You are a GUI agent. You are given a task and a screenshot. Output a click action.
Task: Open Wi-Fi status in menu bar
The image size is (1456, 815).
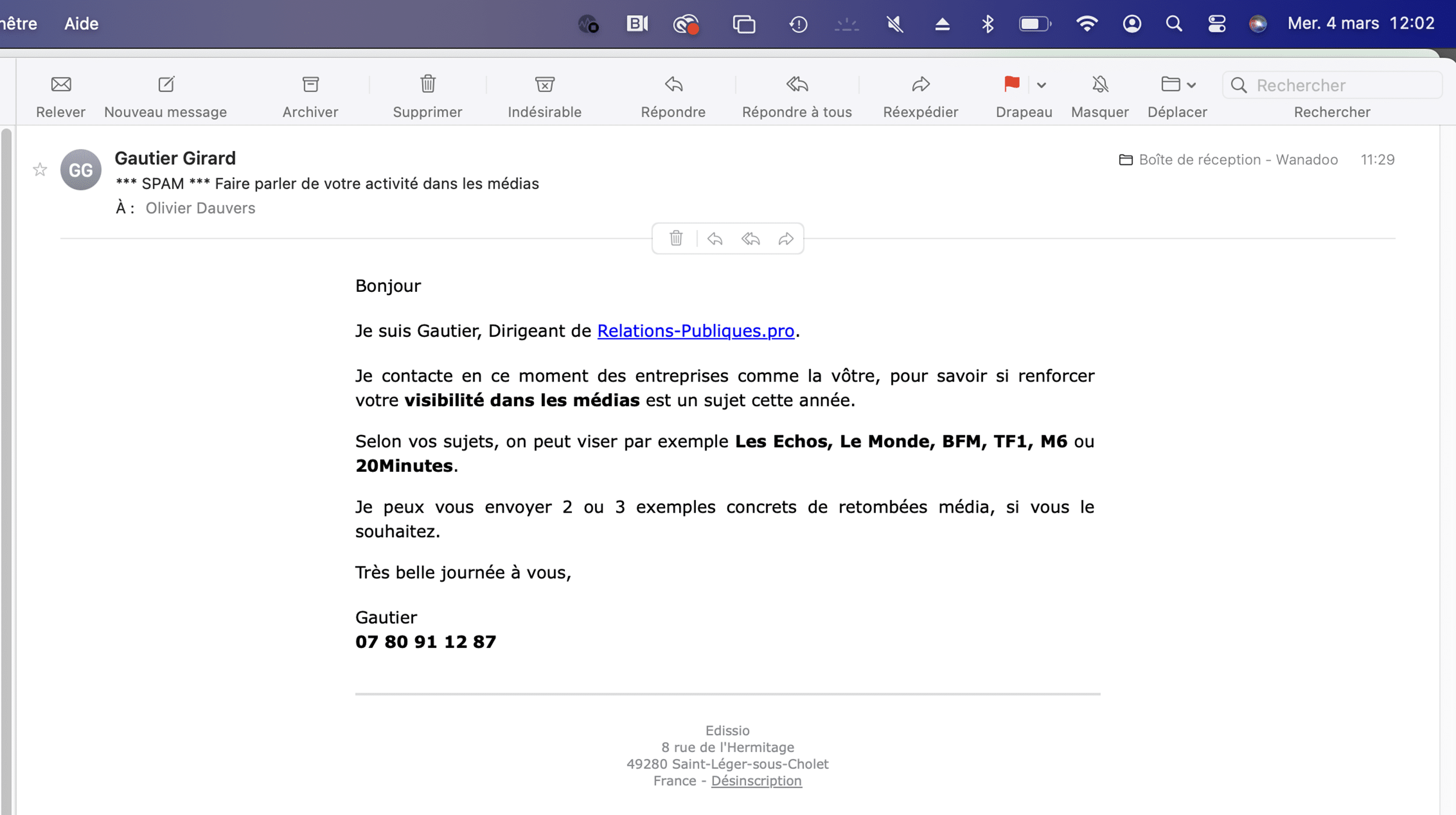point(1086,23)
